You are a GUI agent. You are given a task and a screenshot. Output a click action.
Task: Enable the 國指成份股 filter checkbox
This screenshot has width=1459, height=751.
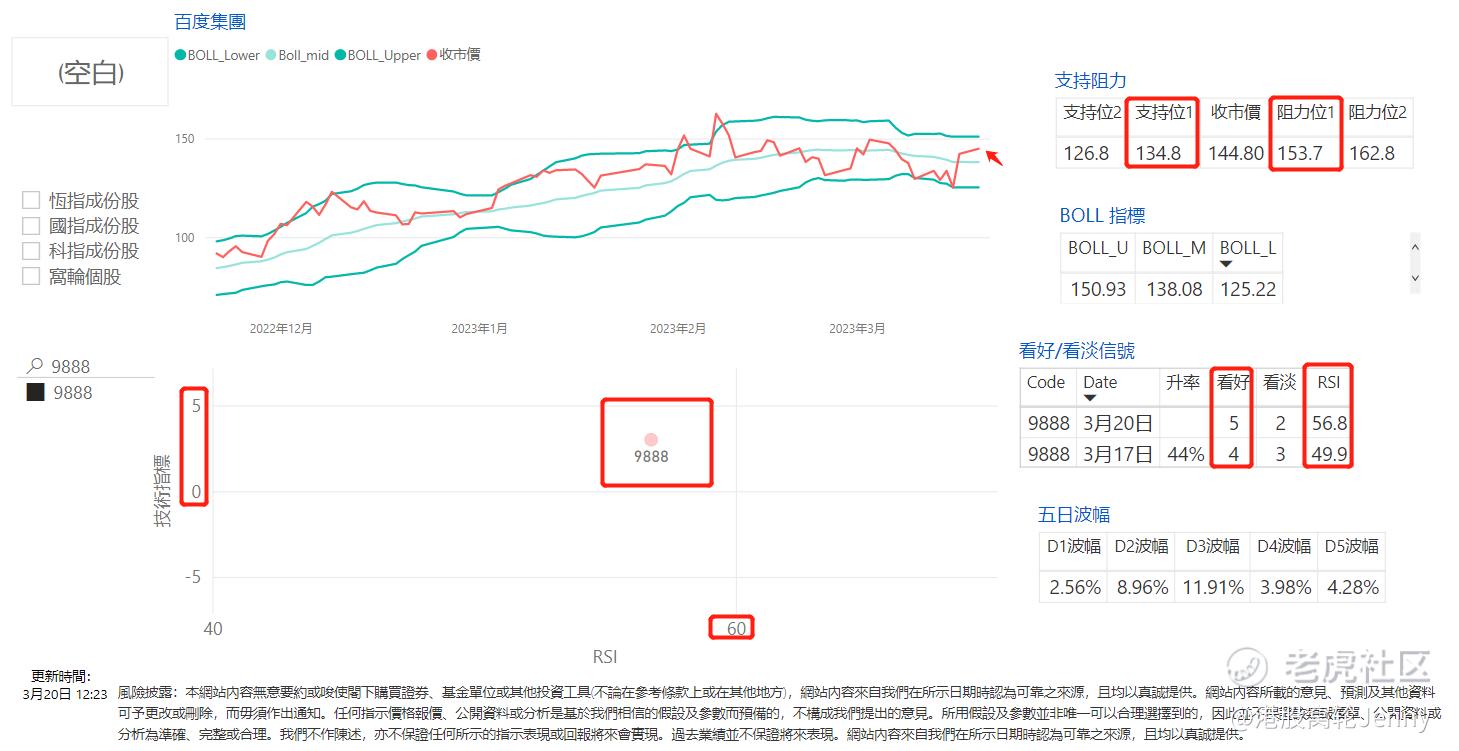31,226
